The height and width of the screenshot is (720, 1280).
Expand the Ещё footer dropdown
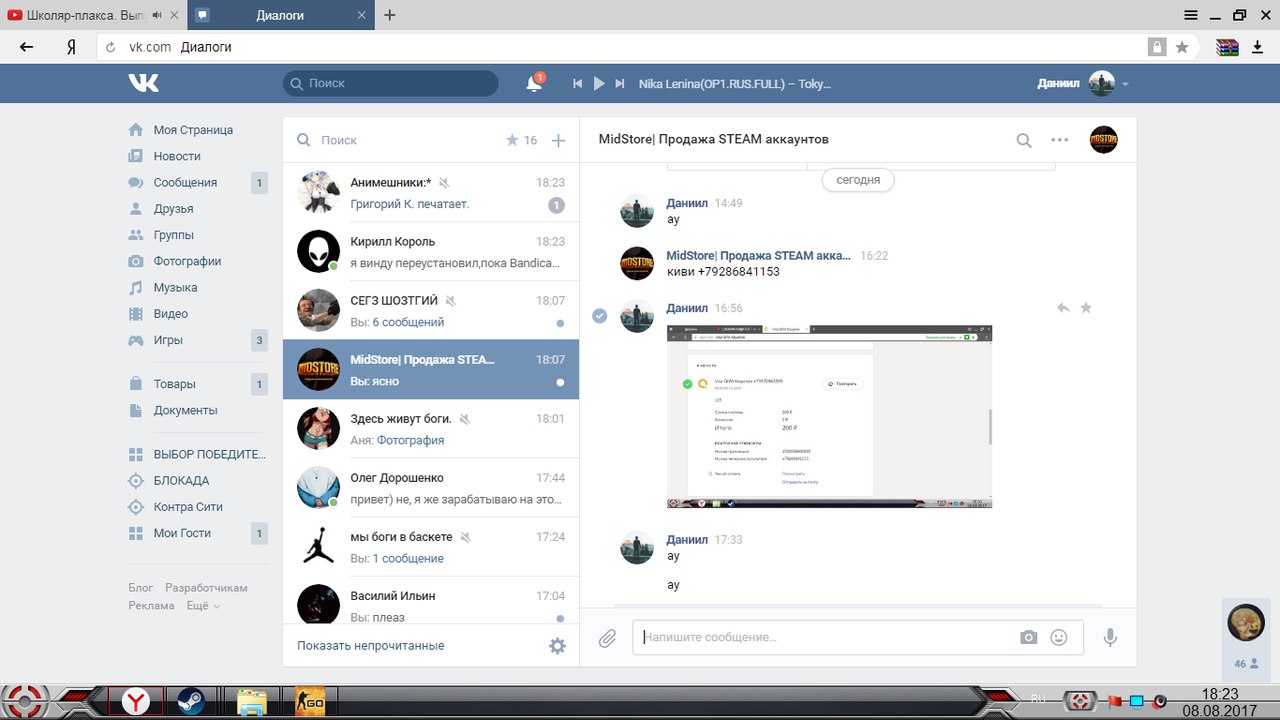pyautogui.click(x=203, y=606)
